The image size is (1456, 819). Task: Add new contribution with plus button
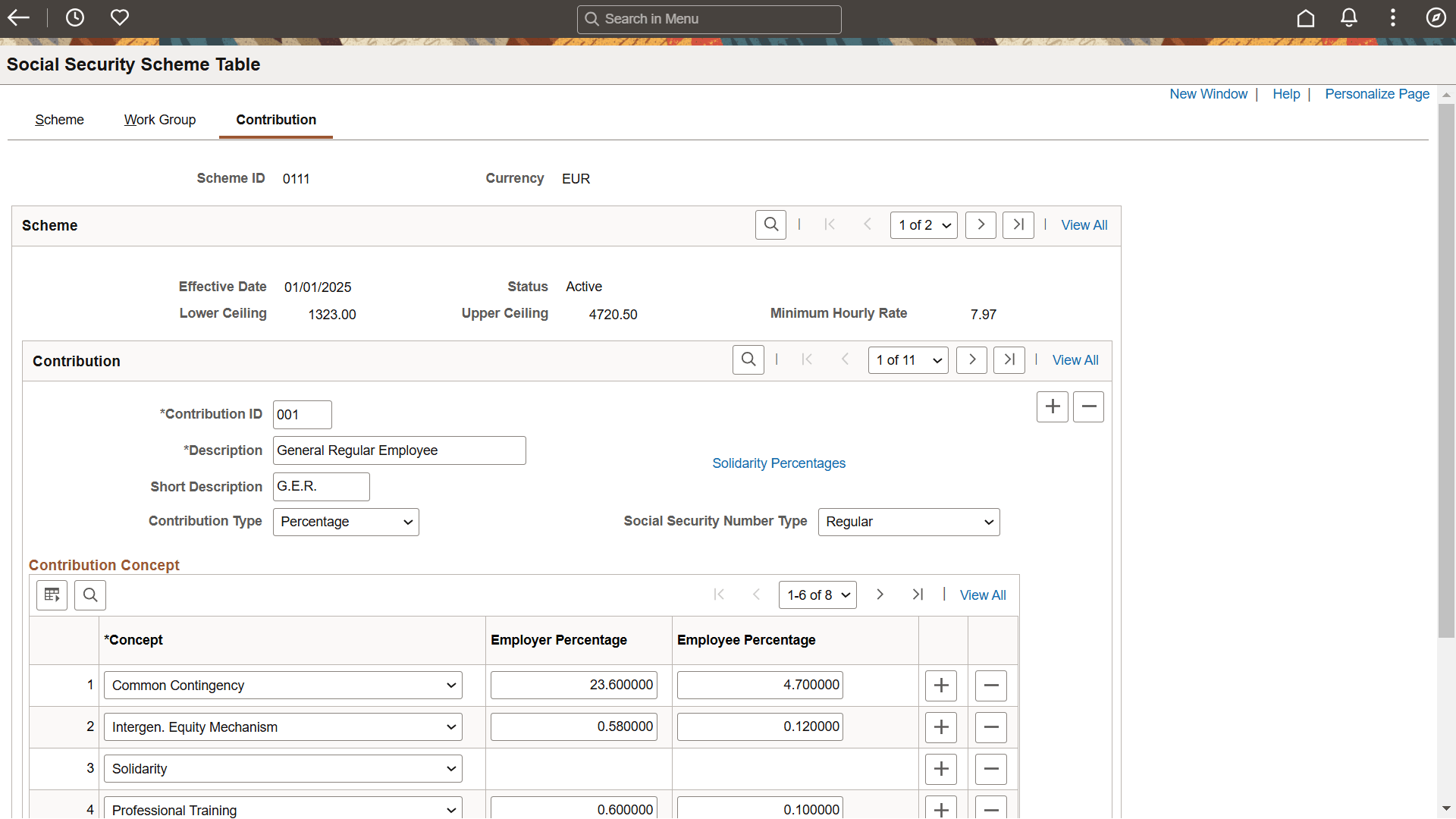[1052, 407]
